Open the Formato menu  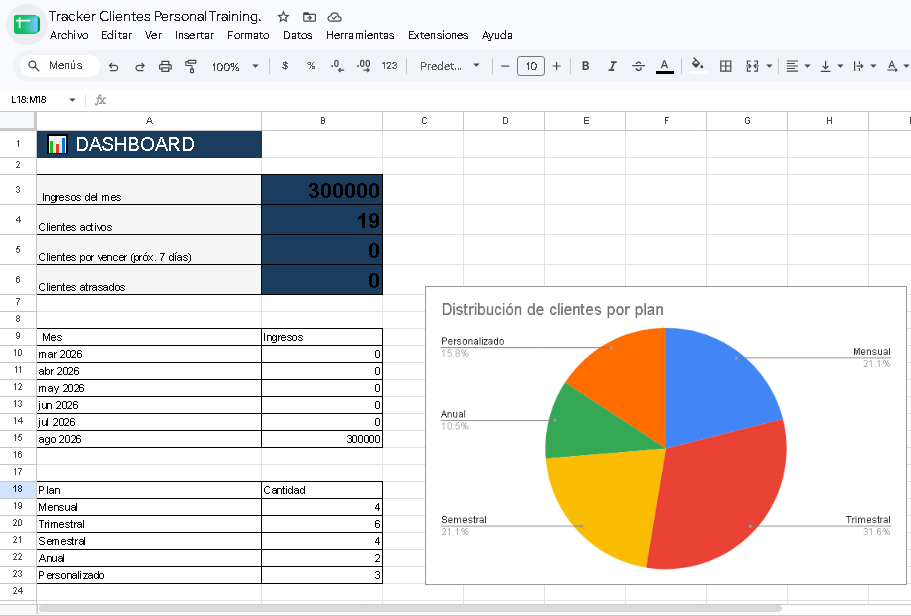[248, 35]
